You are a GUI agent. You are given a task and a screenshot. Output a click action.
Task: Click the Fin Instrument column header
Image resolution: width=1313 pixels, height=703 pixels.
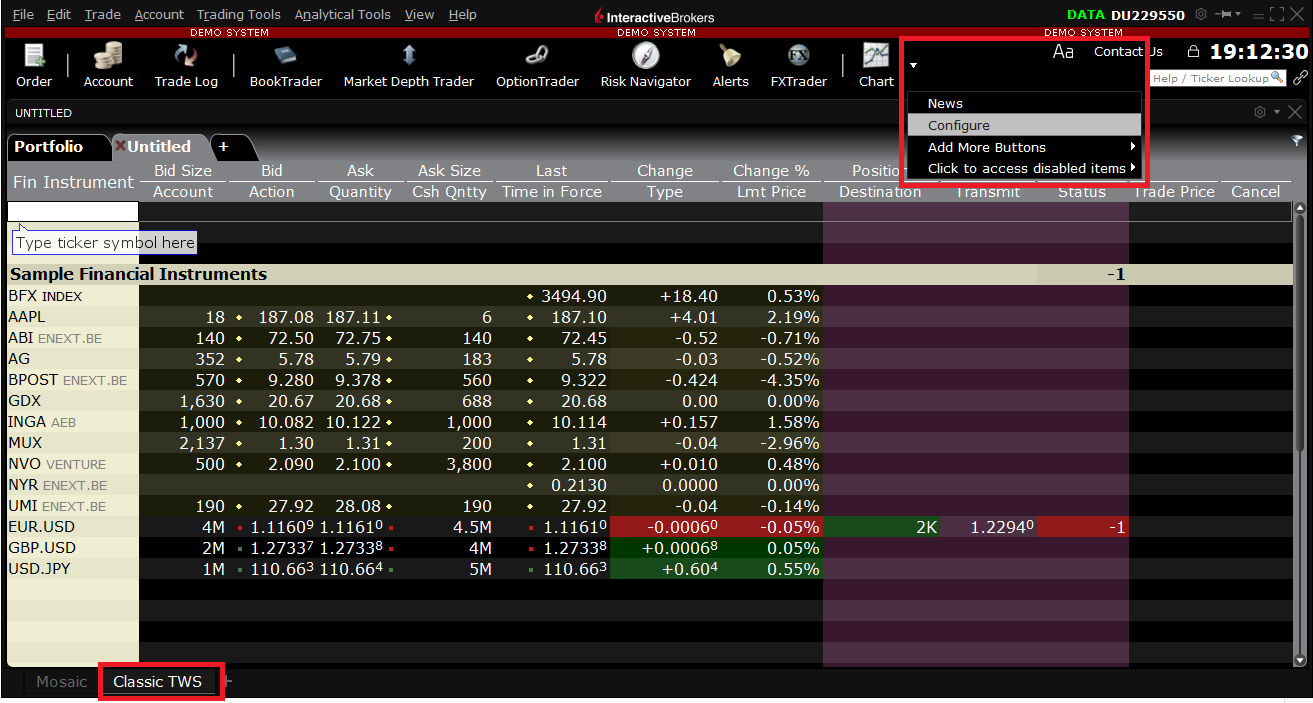pos(73,182)
